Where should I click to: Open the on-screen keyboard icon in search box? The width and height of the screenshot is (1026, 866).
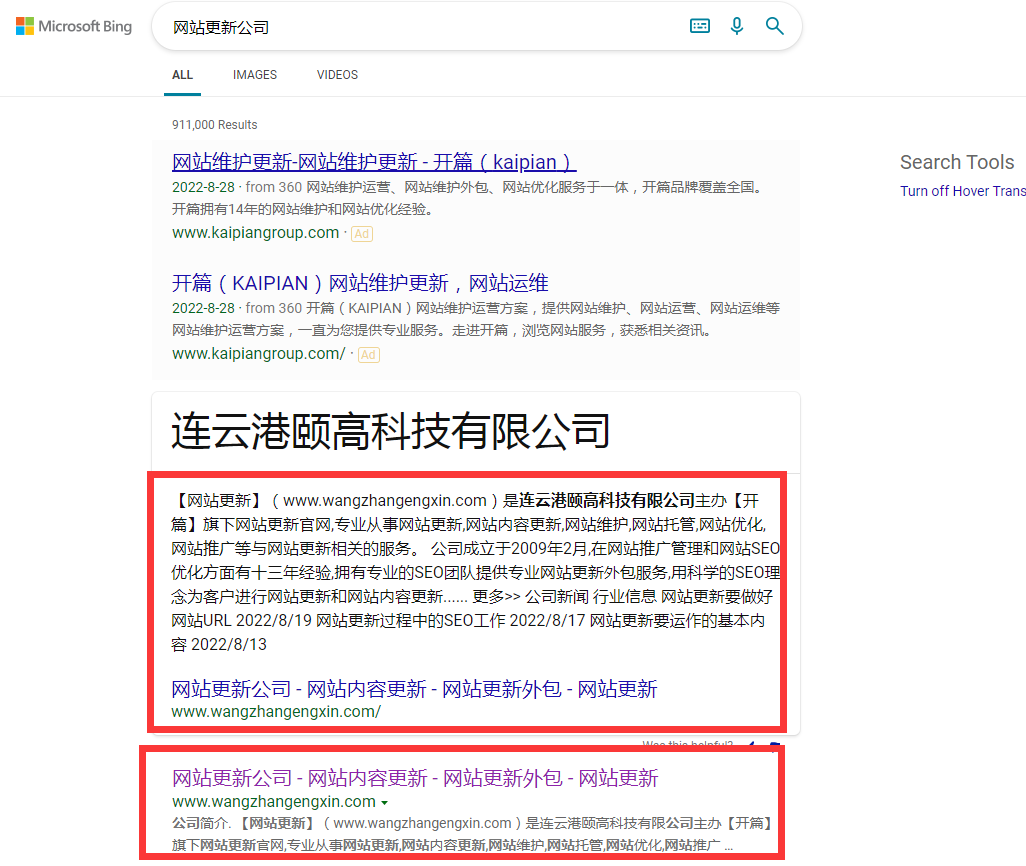(x=699, y=26)
